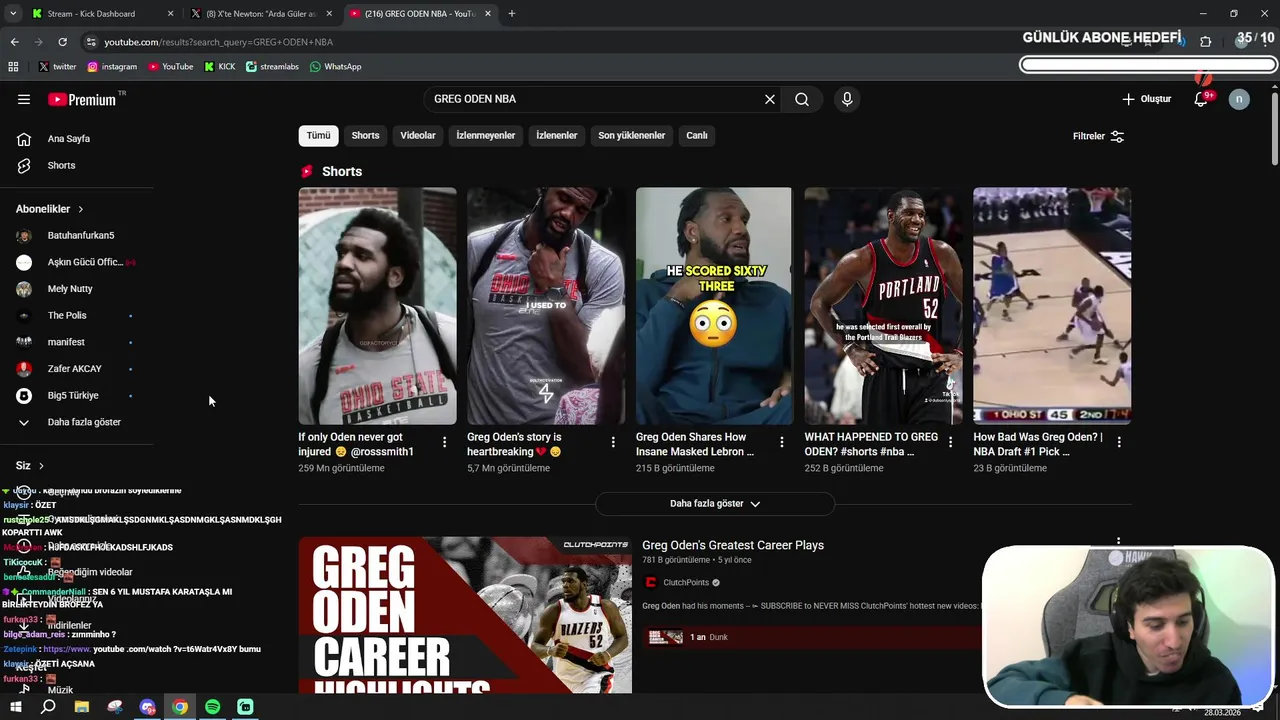This screenshot has height=720, width=1280.
Task: Select the İzlenmeyenler filter chip
Action: coord(486,135)
